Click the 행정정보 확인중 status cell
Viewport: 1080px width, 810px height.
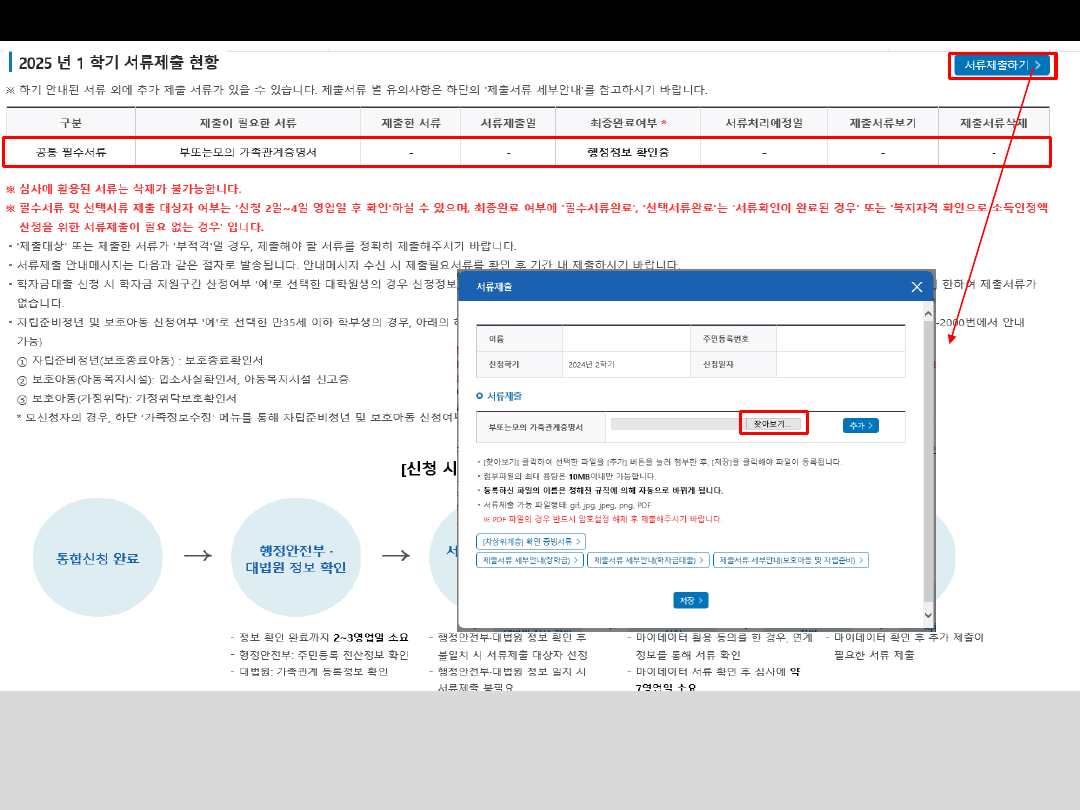pyautogui.click(x=628, y=153)
